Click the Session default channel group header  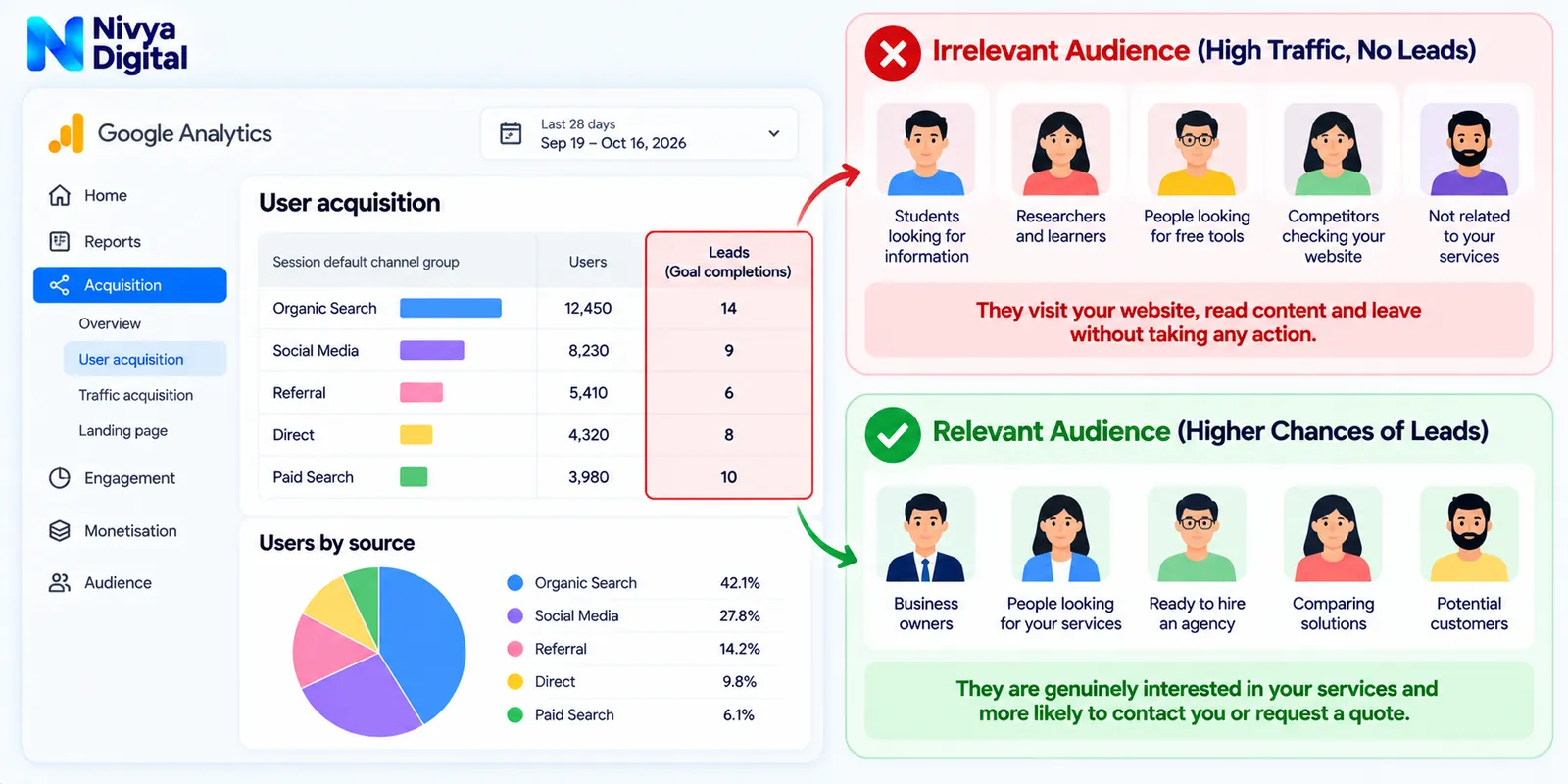point(366,262)
